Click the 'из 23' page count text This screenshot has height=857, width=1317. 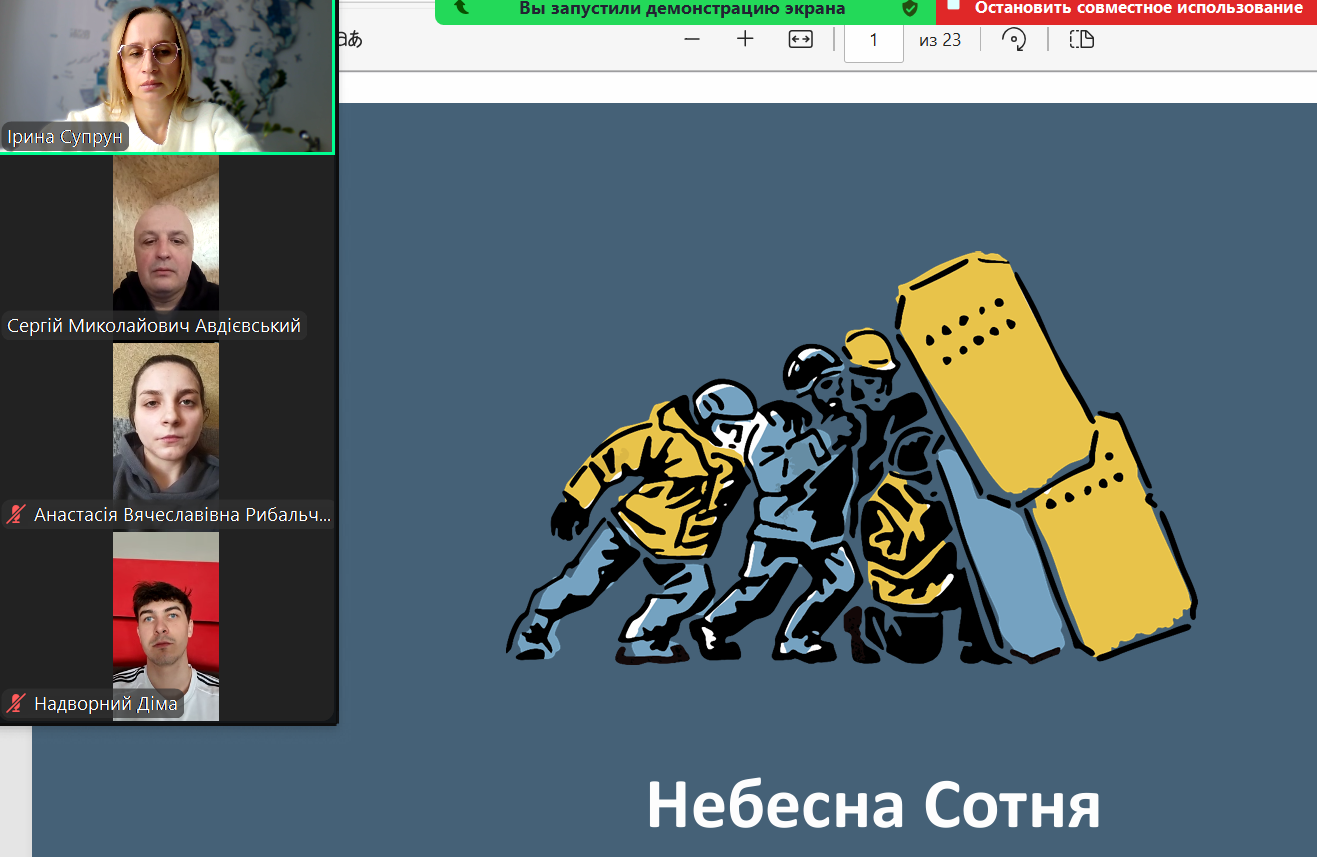click(940, 40)
